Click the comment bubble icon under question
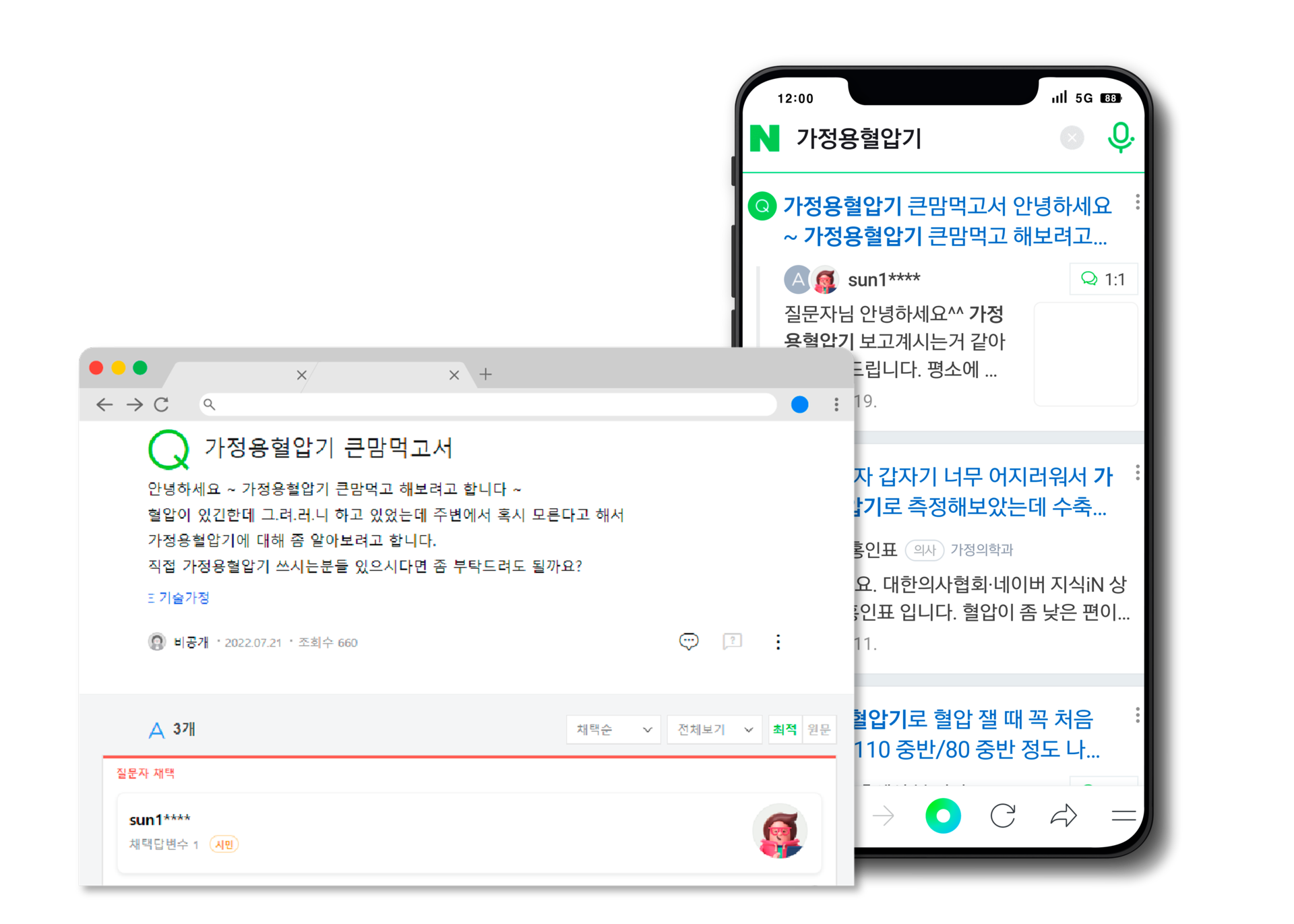 pyautogui.click(x=688, y=642)
